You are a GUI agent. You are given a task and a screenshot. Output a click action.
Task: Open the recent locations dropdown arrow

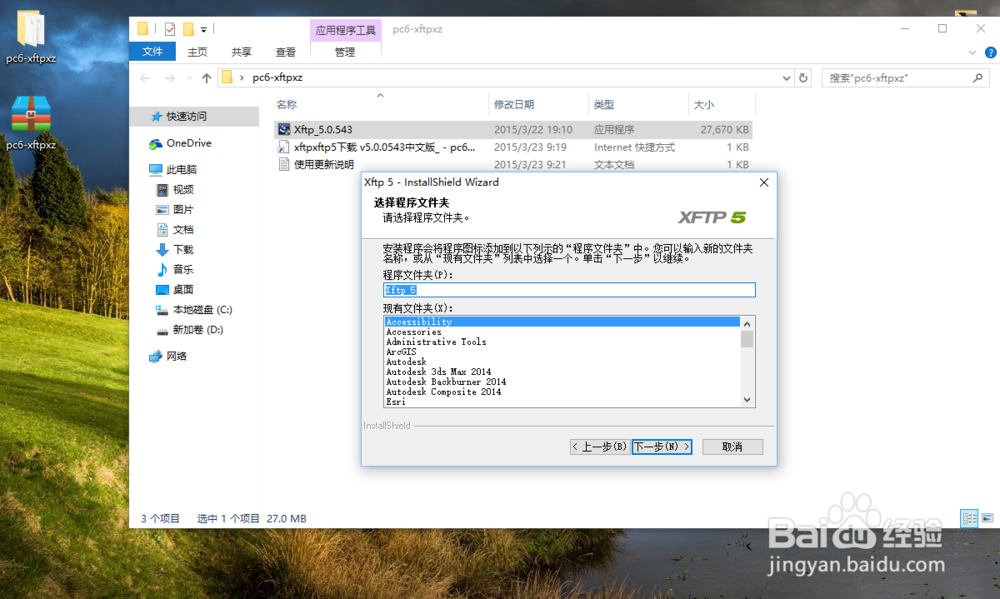point(189,78)
